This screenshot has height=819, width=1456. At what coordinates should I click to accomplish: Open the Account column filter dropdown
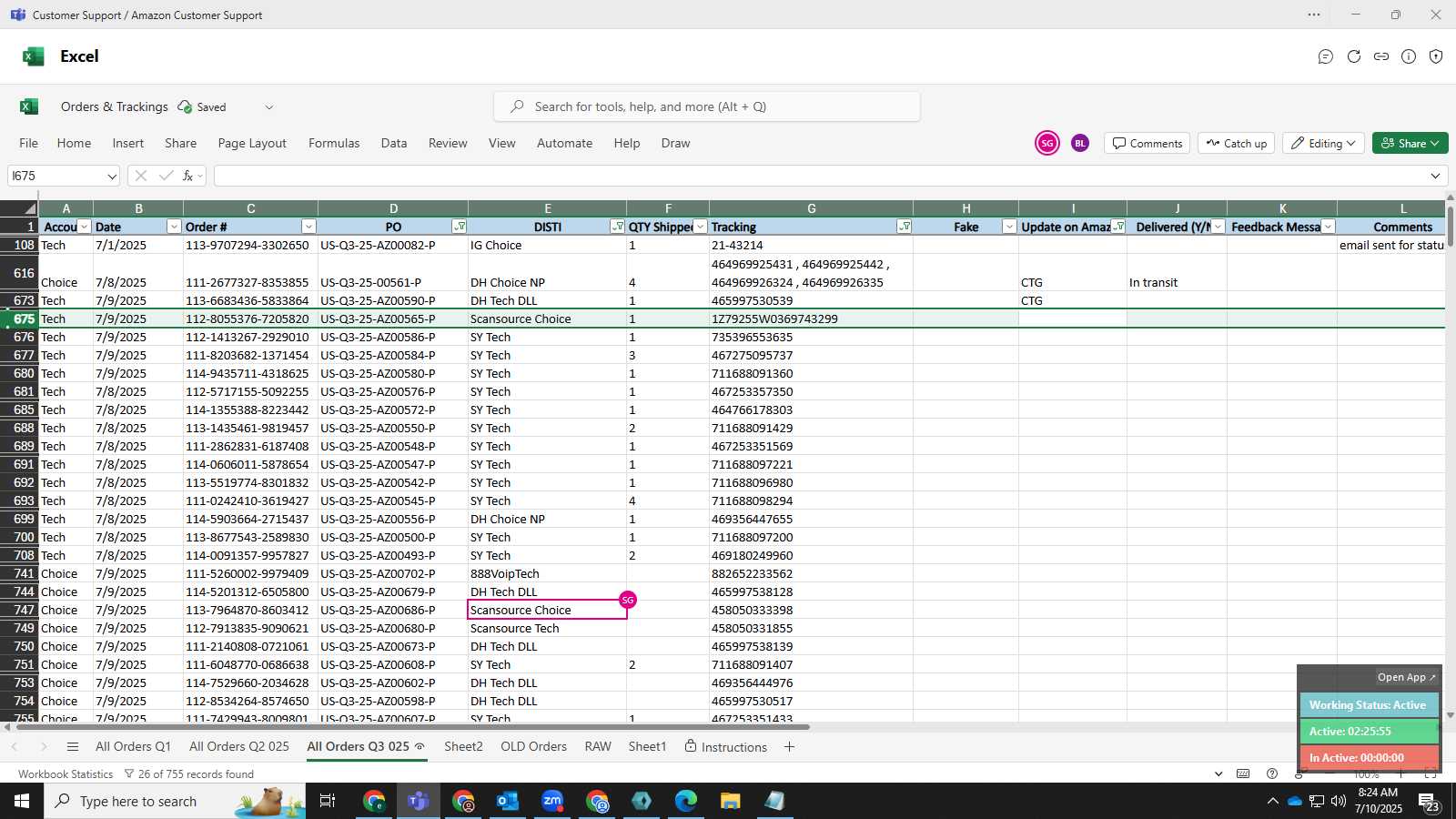(x=84, y=227)
